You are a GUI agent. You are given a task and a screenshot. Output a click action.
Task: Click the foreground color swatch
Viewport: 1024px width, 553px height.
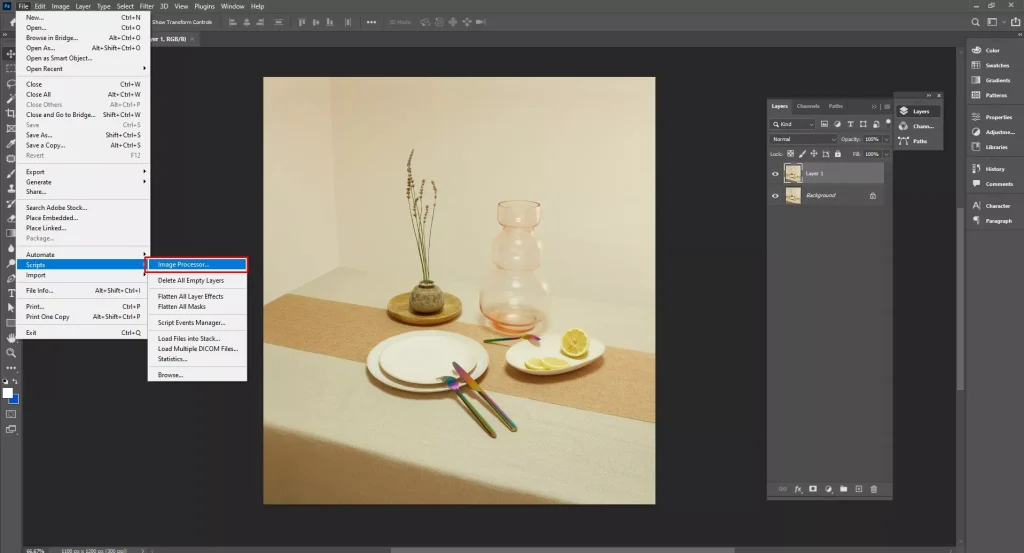pyautogui.click(x=8, y=393)
